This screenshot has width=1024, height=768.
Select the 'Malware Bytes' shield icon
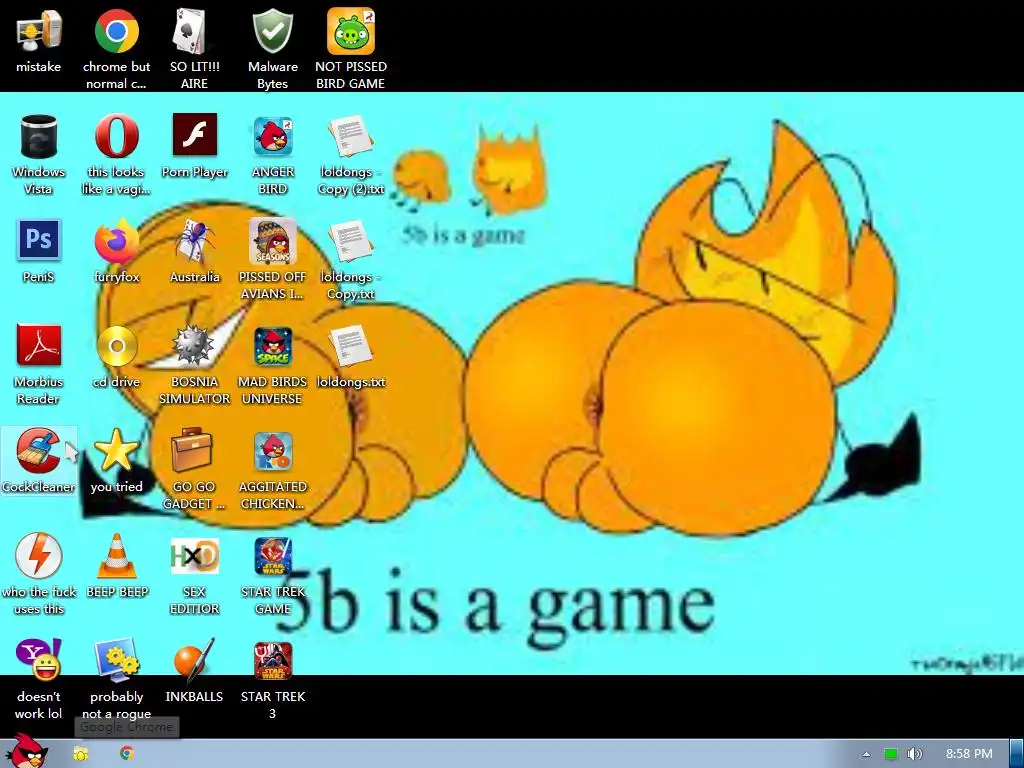pos(272,31)
